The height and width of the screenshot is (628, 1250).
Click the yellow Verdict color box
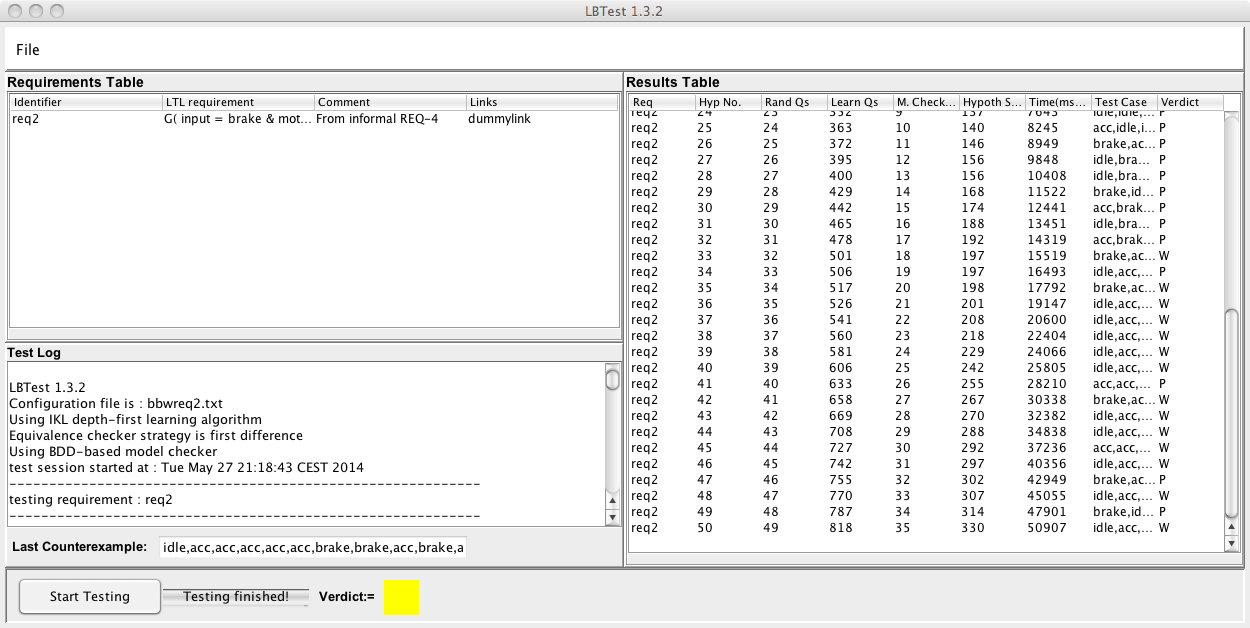(401, 597)
